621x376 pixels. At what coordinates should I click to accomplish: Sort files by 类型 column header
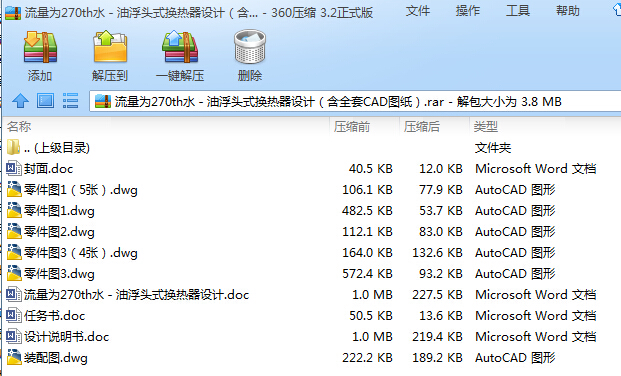click(486, 127)
